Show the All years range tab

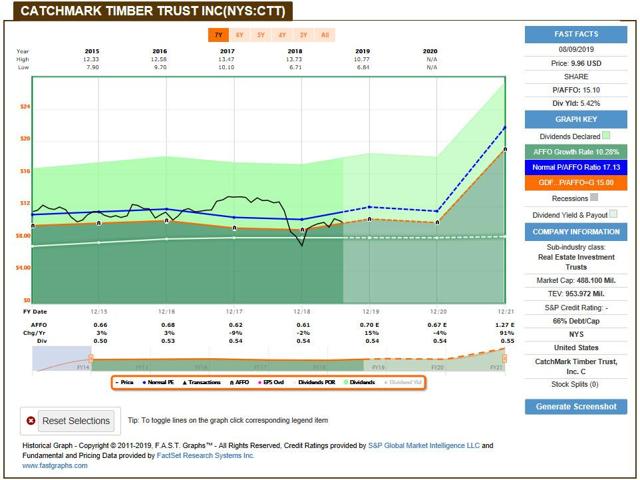(x=325, y=35)
